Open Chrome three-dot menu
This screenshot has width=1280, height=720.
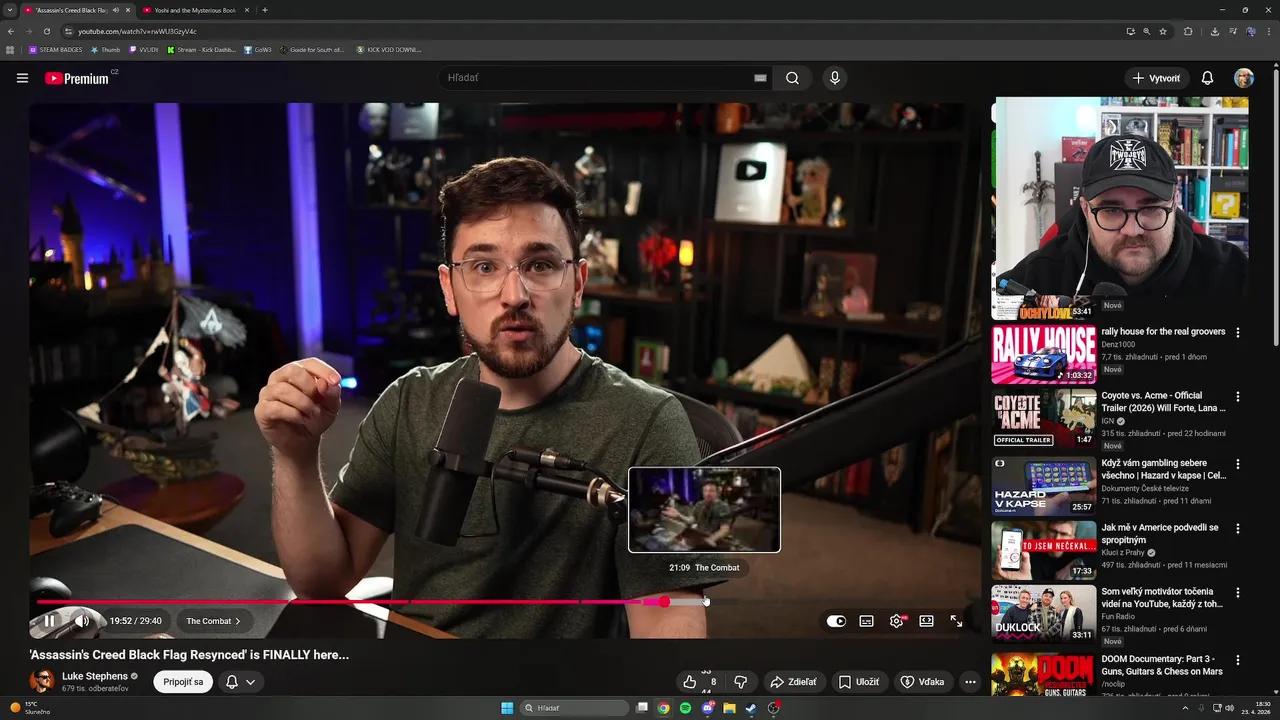click(x=1269, y=31)
